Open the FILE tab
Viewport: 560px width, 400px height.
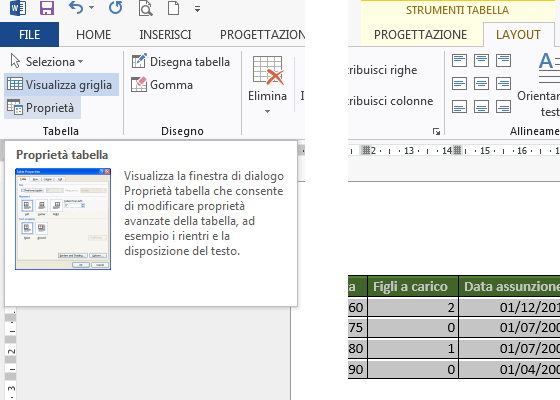click(x=30, y=35)
